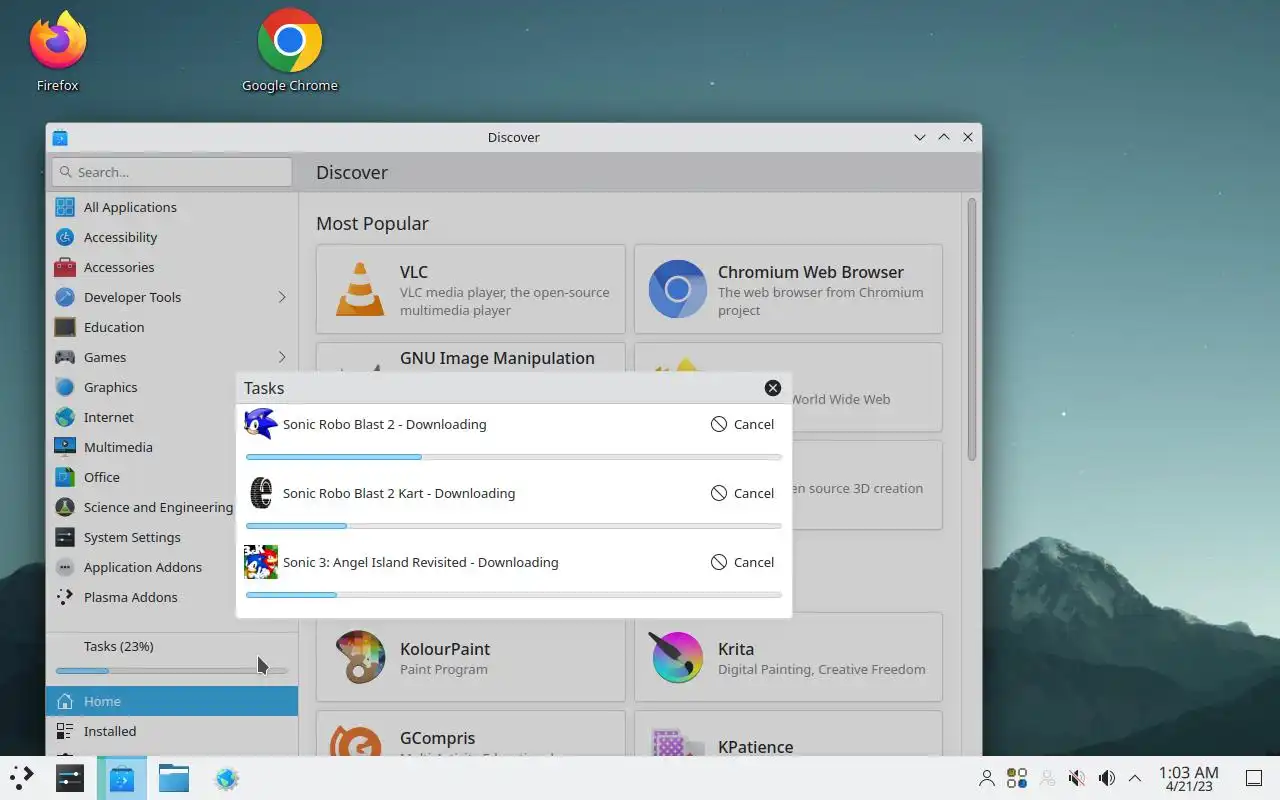Click the show desktop button in the taskbar
The height and width of the screenshot is (800, 1280).
click(x=1253, y=778)
